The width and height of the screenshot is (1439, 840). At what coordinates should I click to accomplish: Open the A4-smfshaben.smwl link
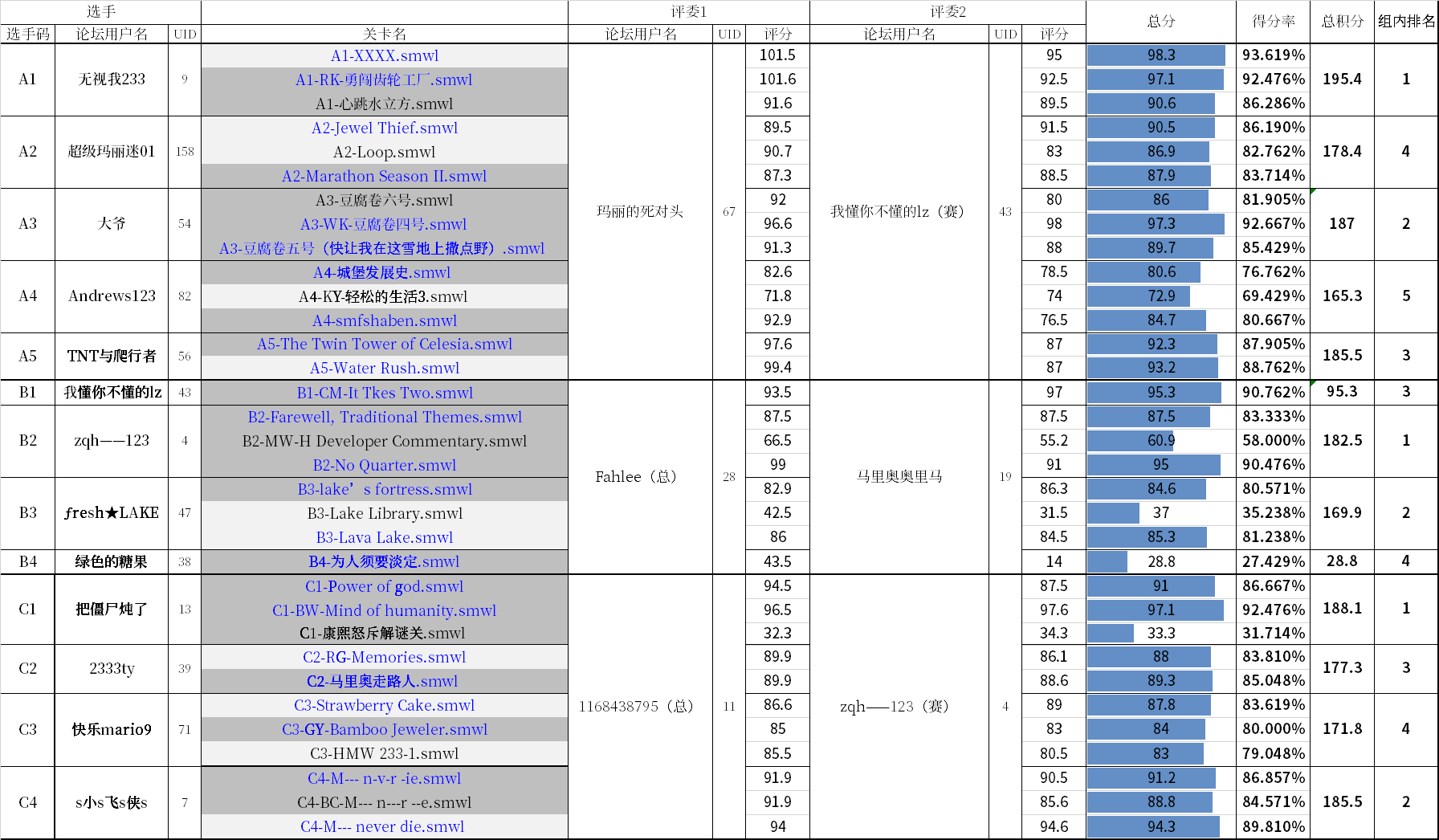385,320
